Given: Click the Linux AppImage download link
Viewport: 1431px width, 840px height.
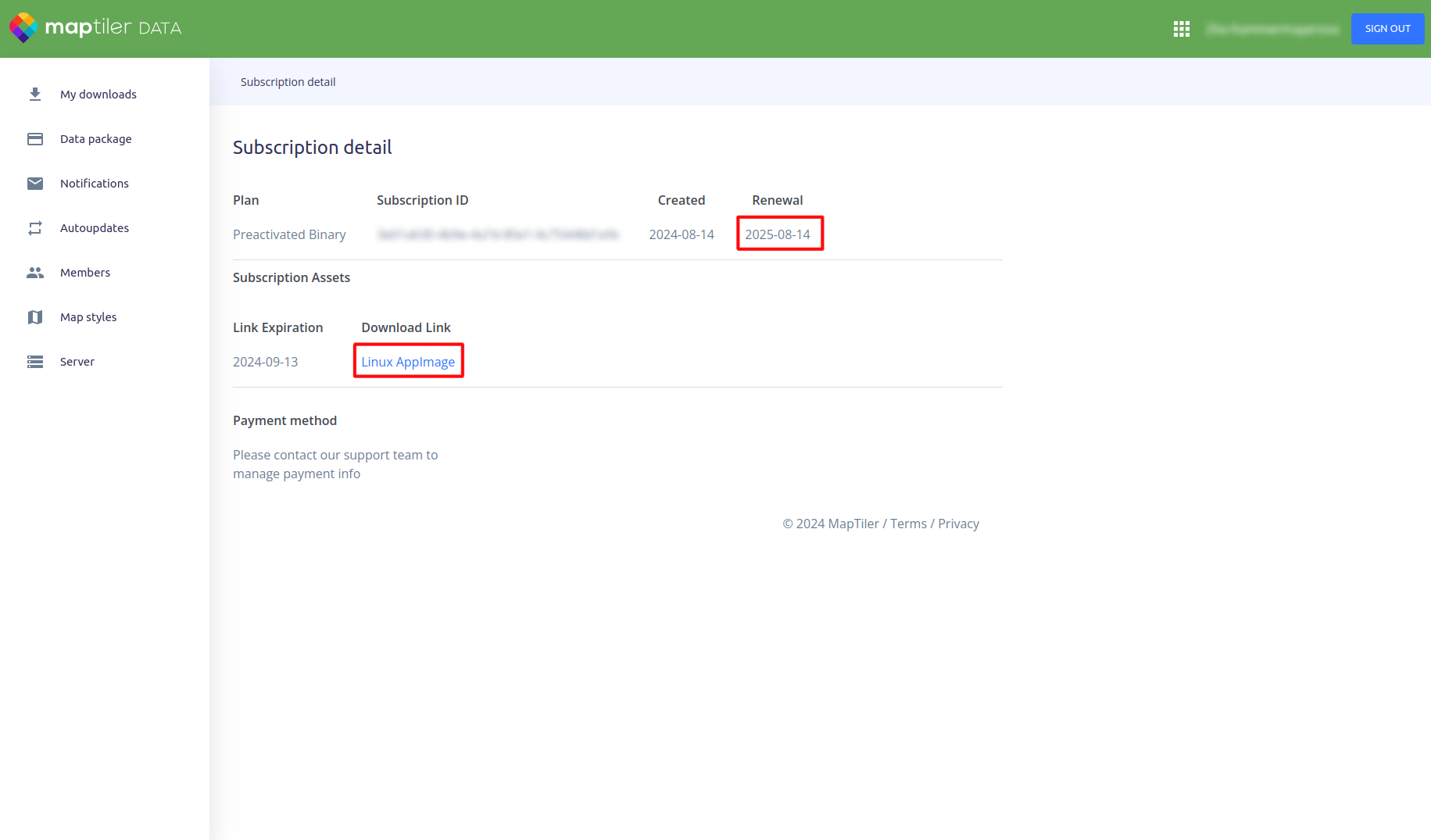Looking at the screenshot, I should [408, 362].
